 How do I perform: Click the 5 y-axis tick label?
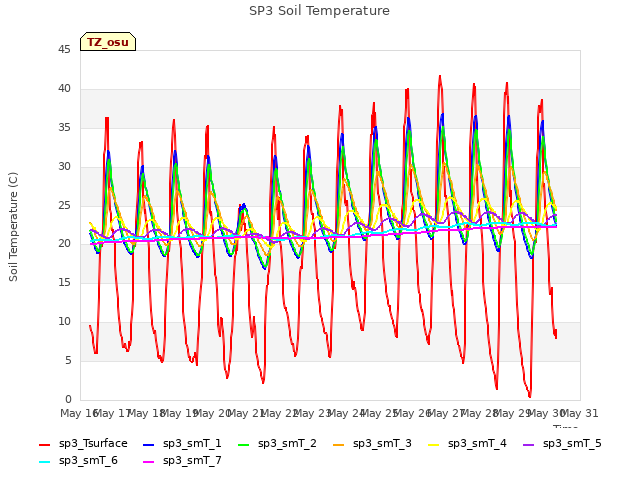pyautogui.click(x=68, y=360)
